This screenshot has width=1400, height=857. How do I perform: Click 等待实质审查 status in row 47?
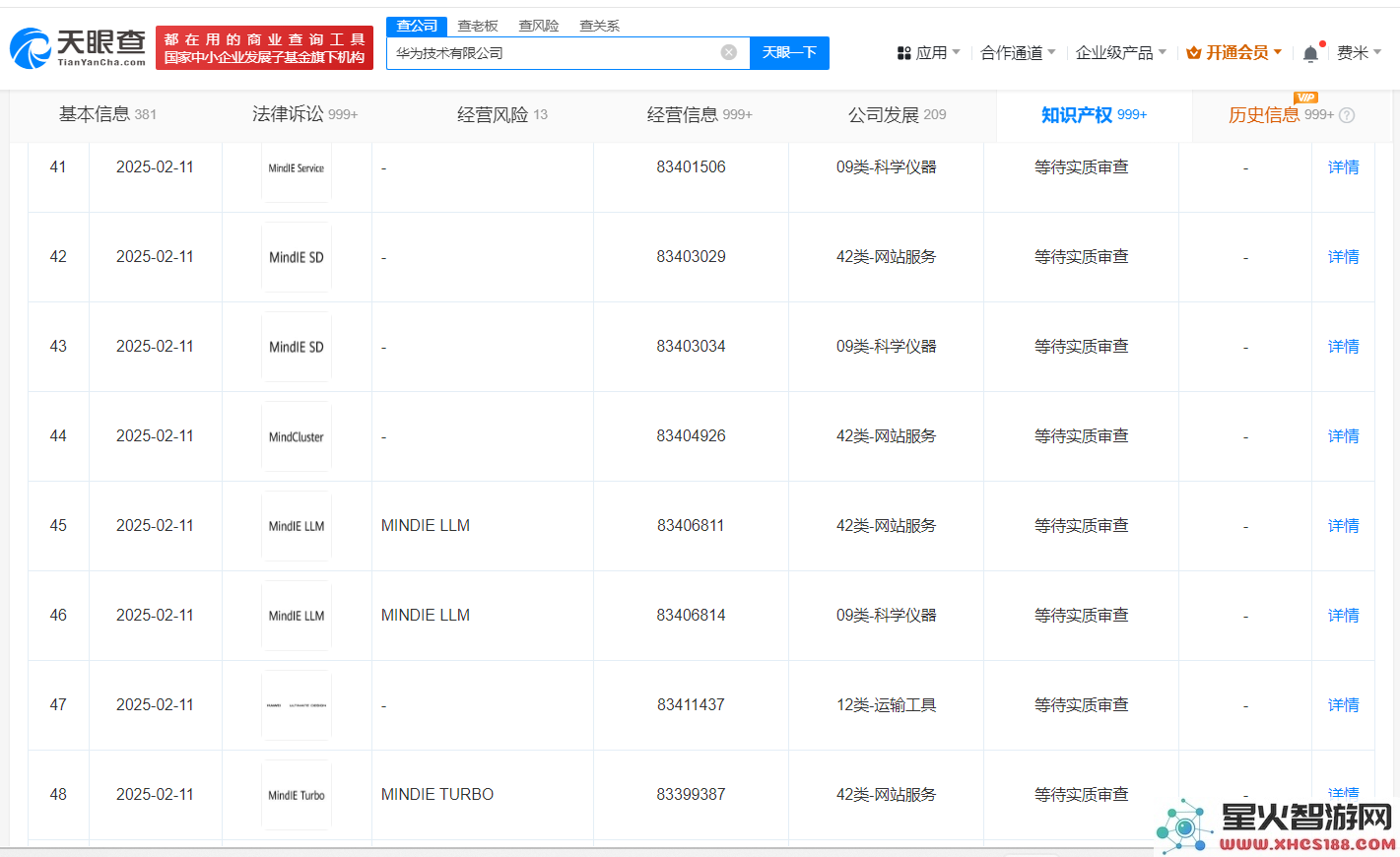click(1081, 705)
